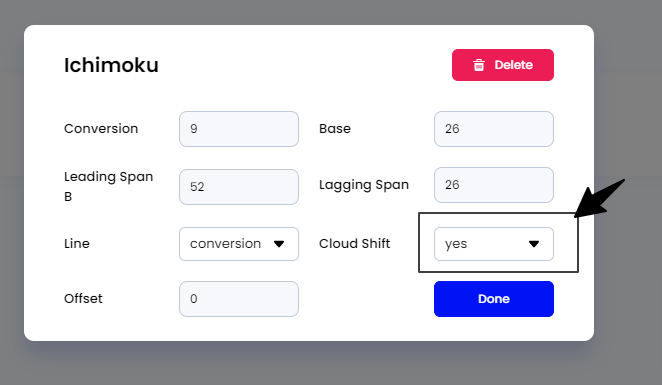The image size is (662, 385).
Task: Select the Base input field
Action: [494, 129]
